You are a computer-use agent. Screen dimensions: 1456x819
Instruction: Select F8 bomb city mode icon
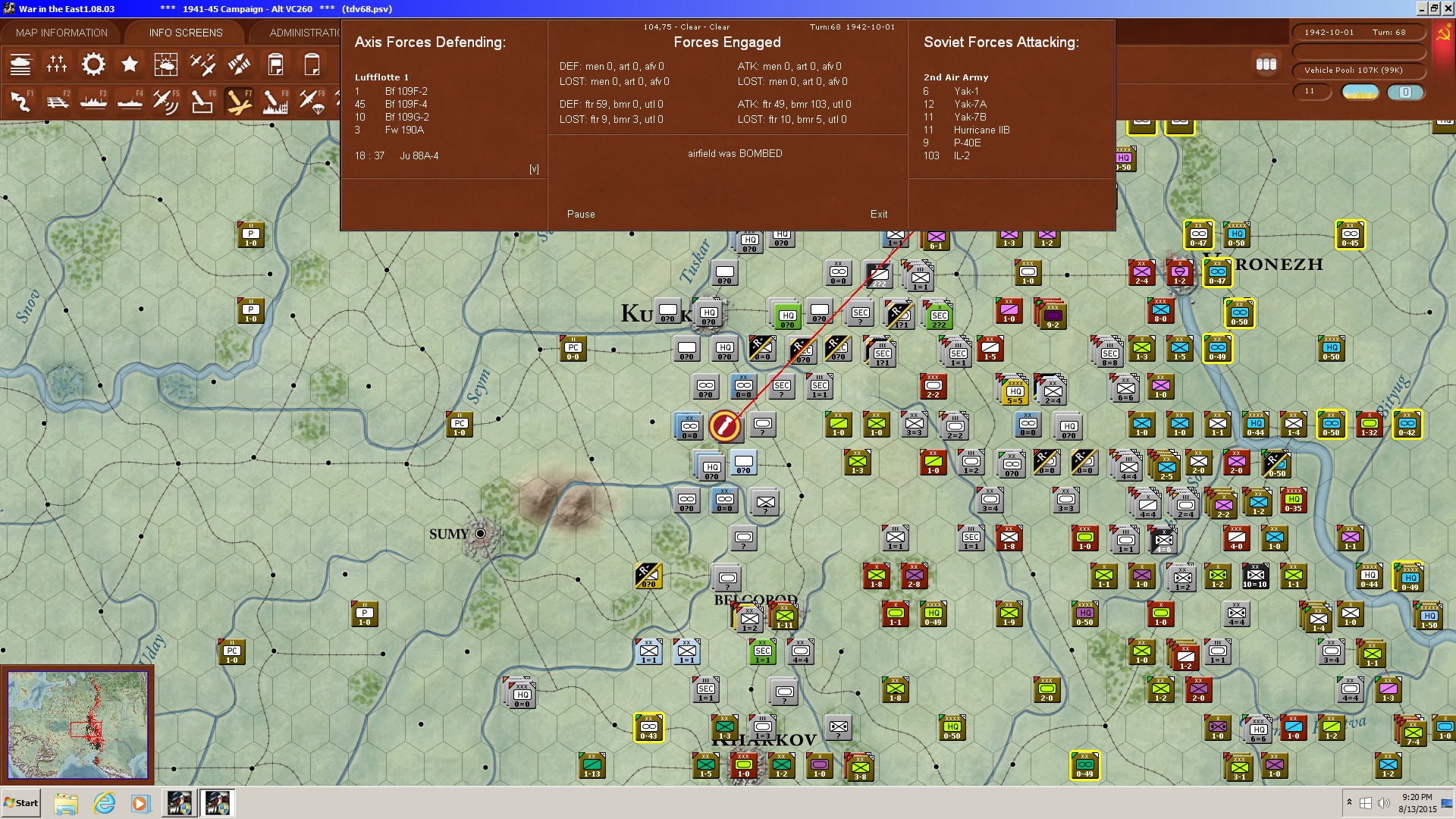click(275, 101)
